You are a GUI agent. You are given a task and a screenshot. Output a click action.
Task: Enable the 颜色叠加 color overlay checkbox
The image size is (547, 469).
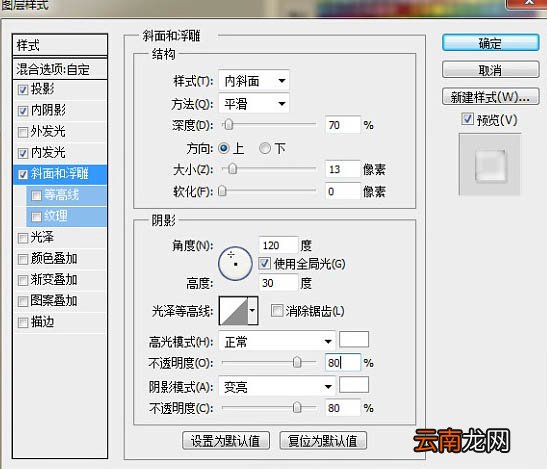(x=23, y=259)
